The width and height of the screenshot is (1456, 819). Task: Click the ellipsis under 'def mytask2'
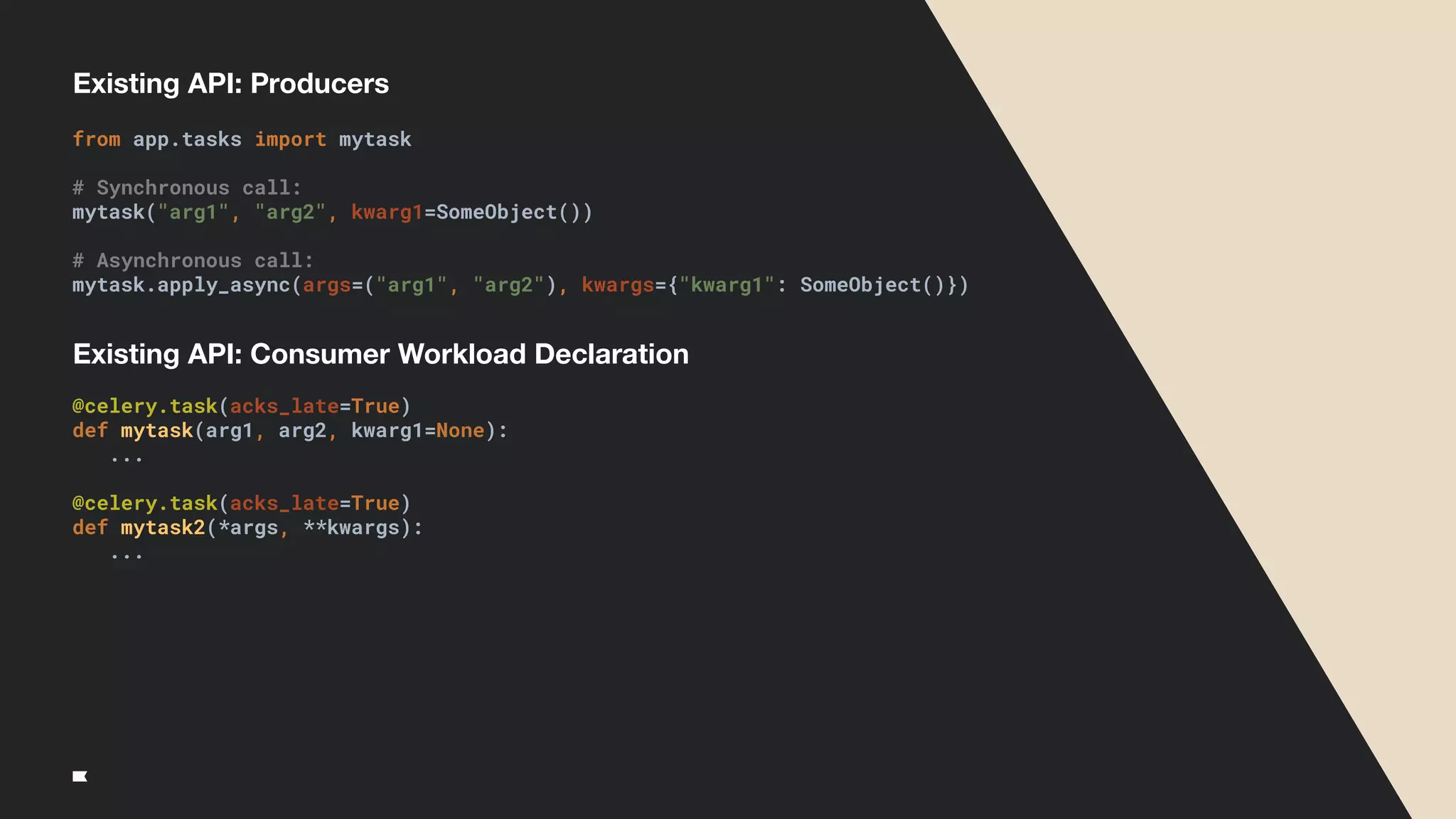pyautogui.click(x=127, y=555)
